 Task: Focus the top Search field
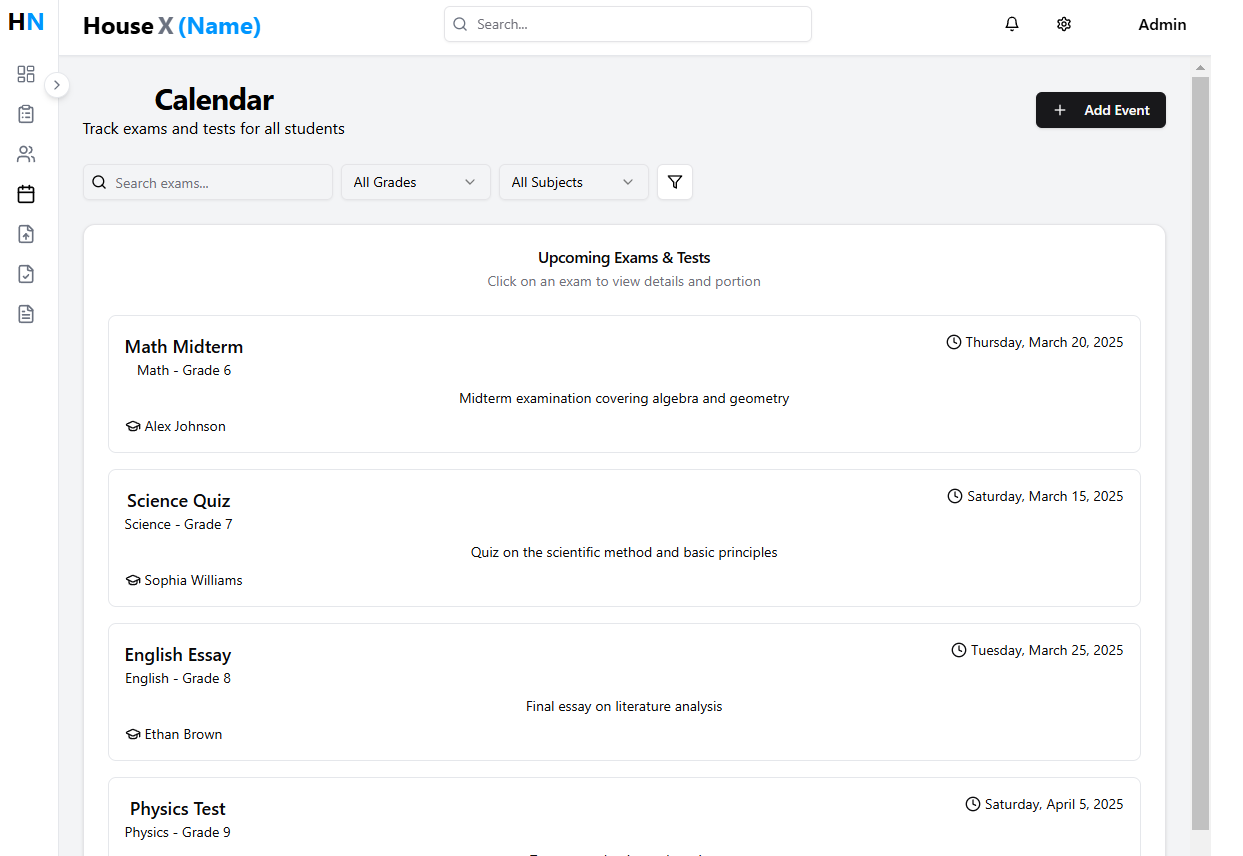click(x=628, y=24)
